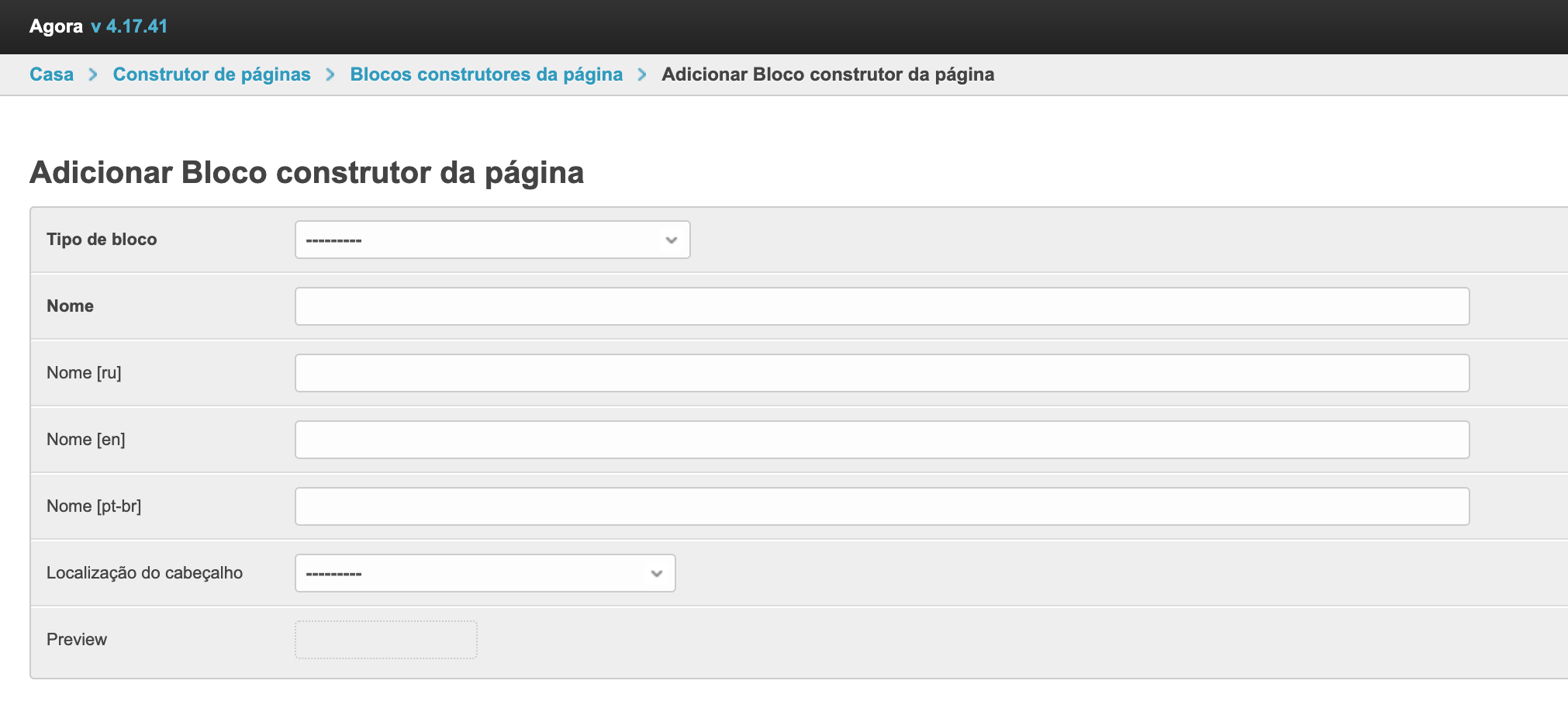Navigate to Blocos construtores da página

tap(486, 74)
